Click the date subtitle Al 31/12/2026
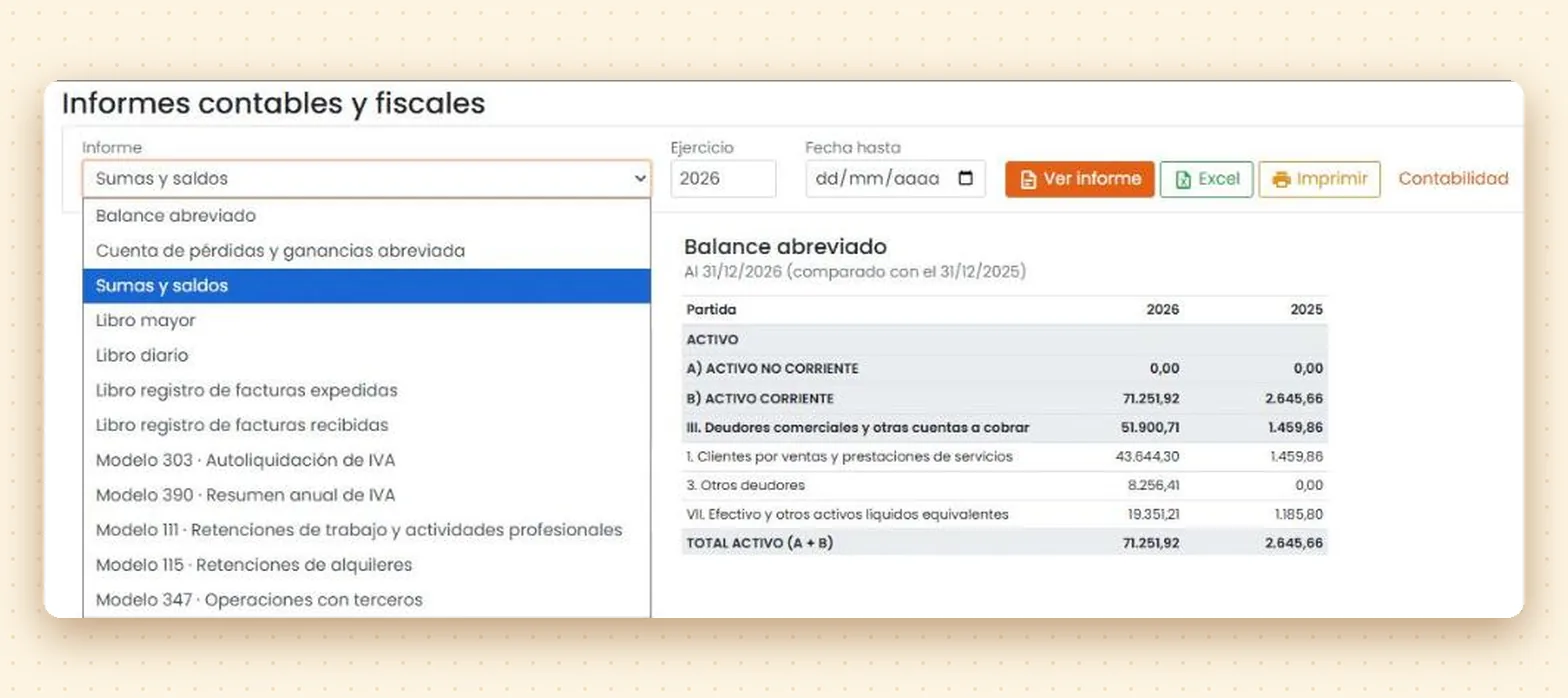The image size is (1568, 698). pyautogui.click(x=855, y=271)
